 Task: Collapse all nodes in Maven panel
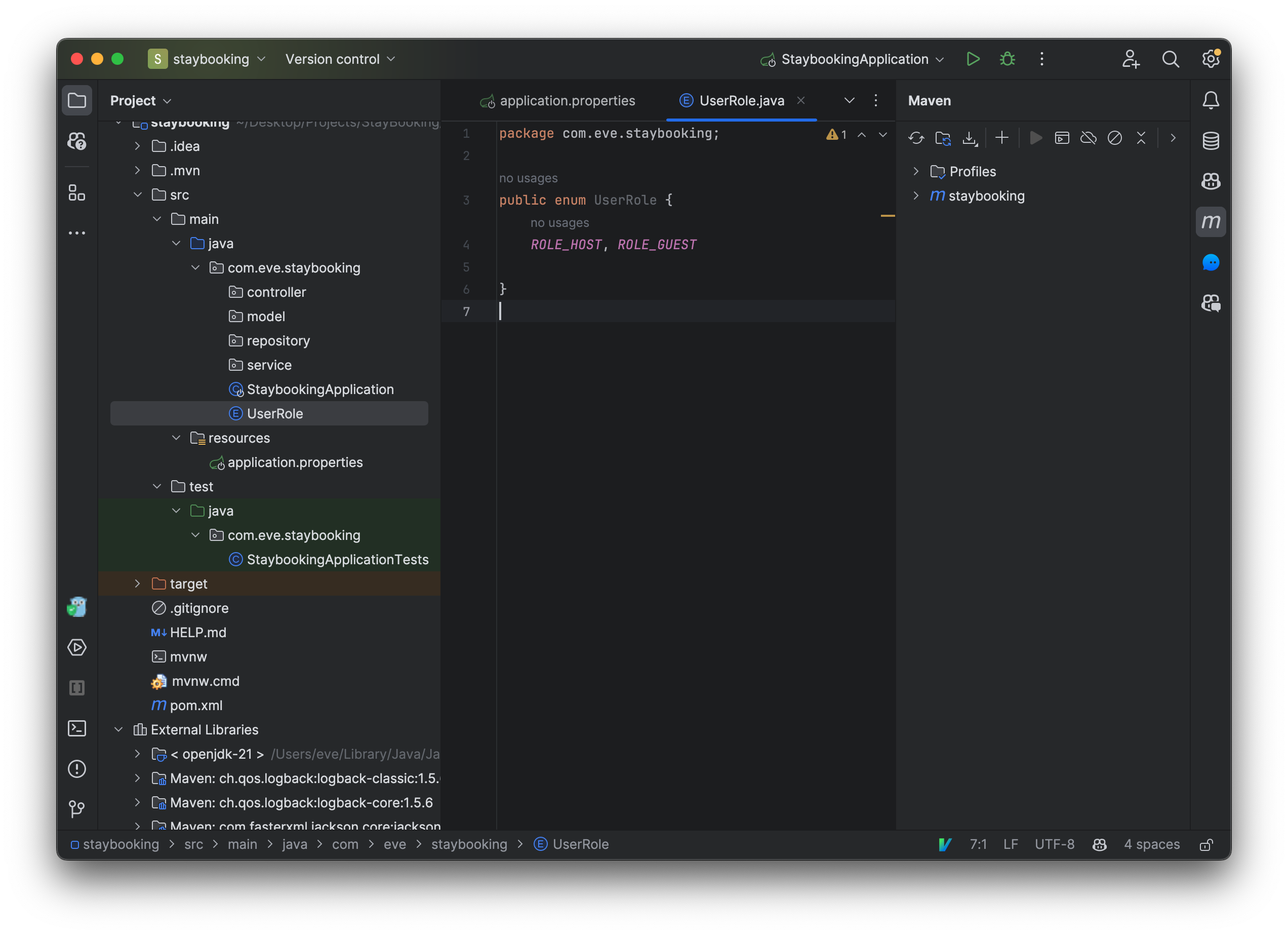coord(1142,138)
